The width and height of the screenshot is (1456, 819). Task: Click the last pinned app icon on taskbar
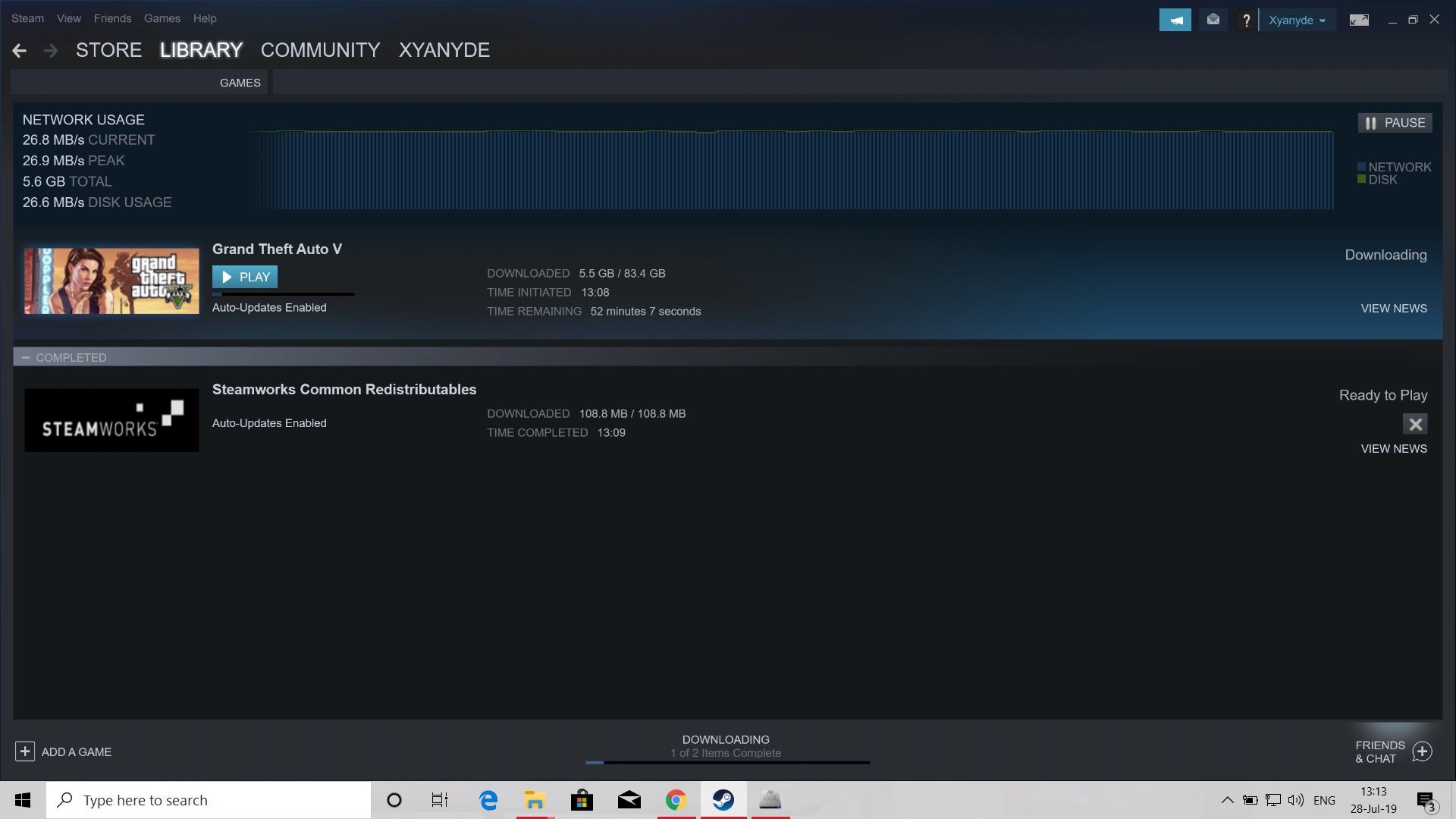[x=770, y=800]
